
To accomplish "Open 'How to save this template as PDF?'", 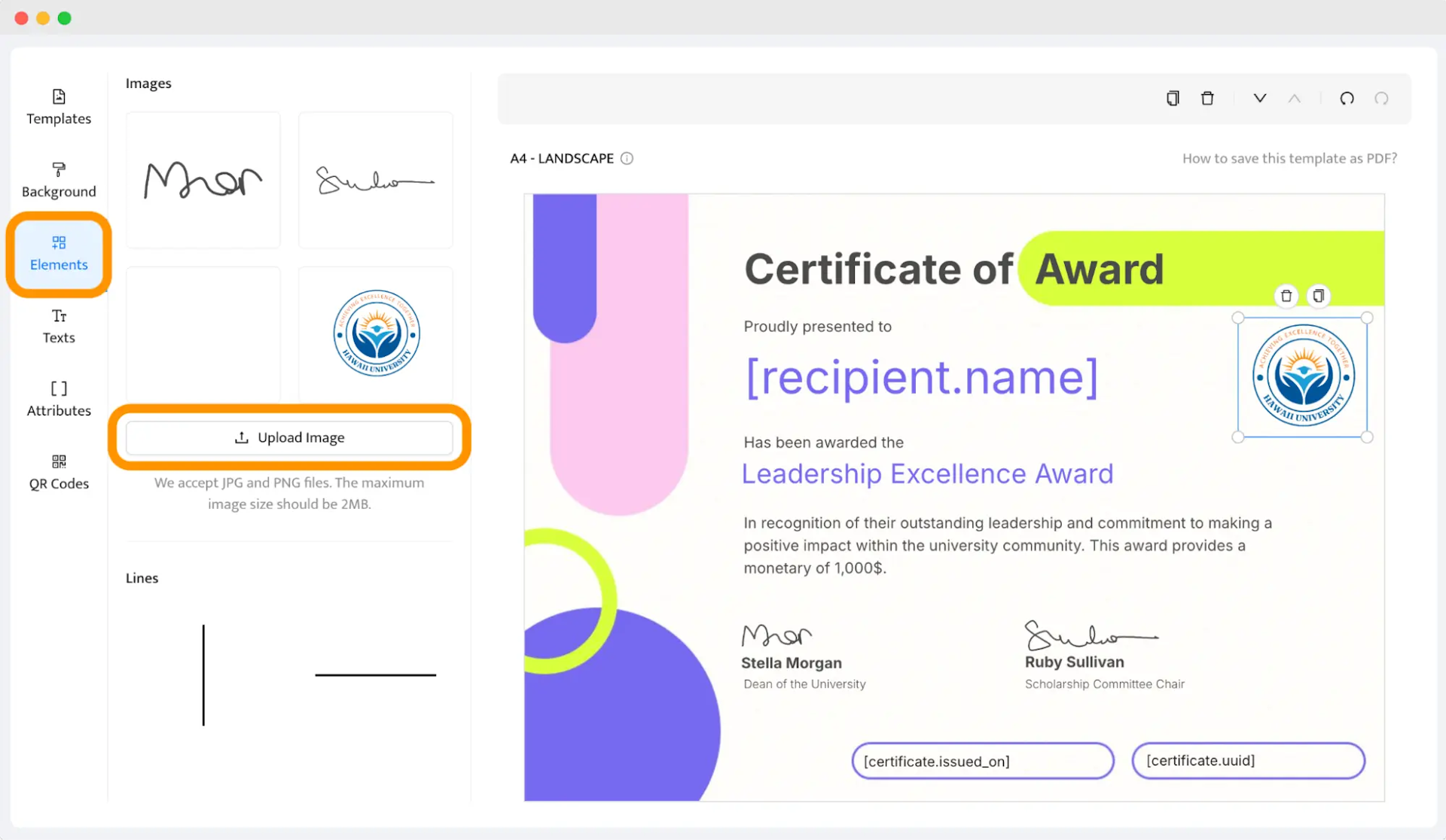I will click(x=1289, y=158).
